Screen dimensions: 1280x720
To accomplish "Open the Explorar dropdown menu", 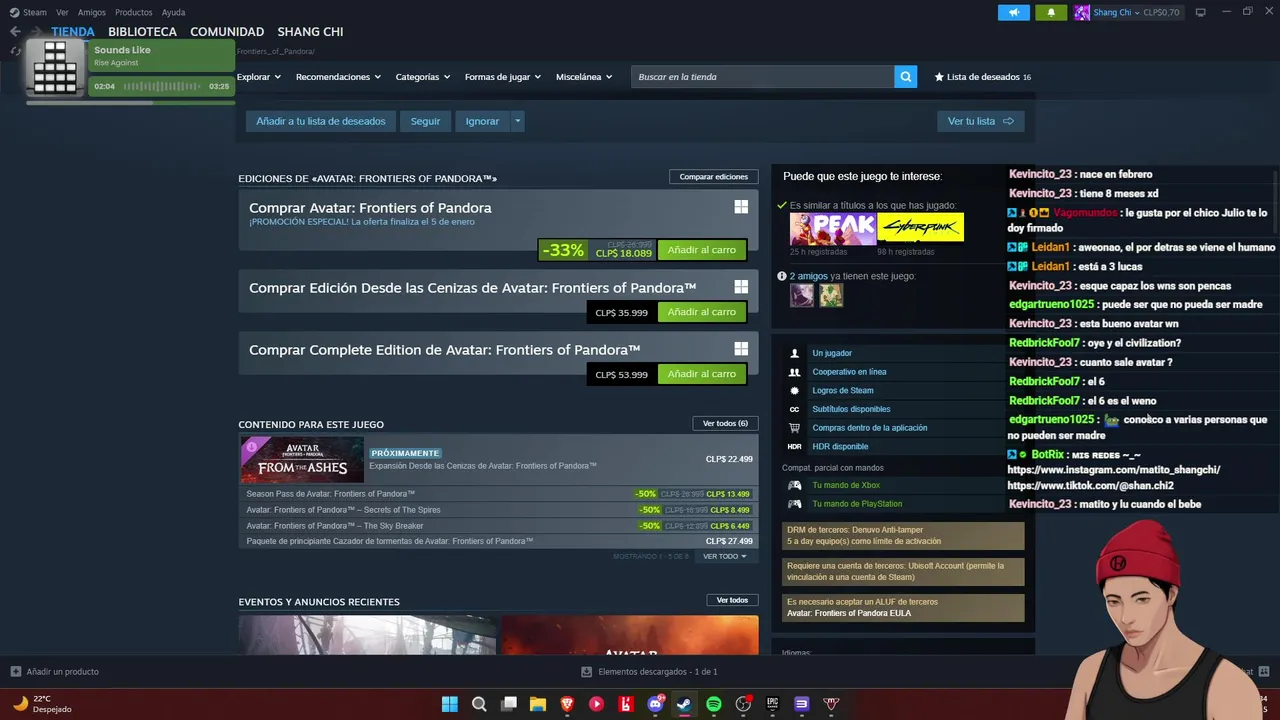I will [259, 77].
